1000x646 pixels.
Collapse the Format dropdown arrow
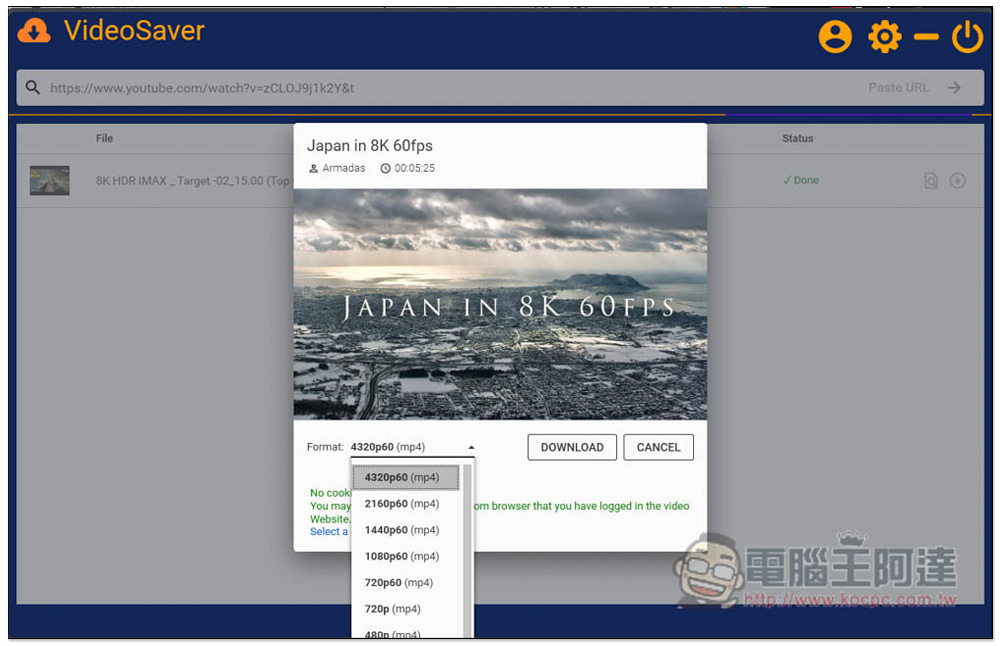click(x=471, y=448)
